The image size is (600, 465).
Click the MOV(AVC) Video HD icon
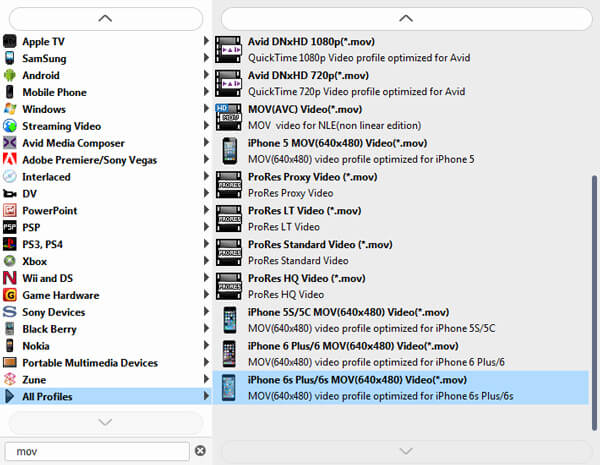coord(228,117)
